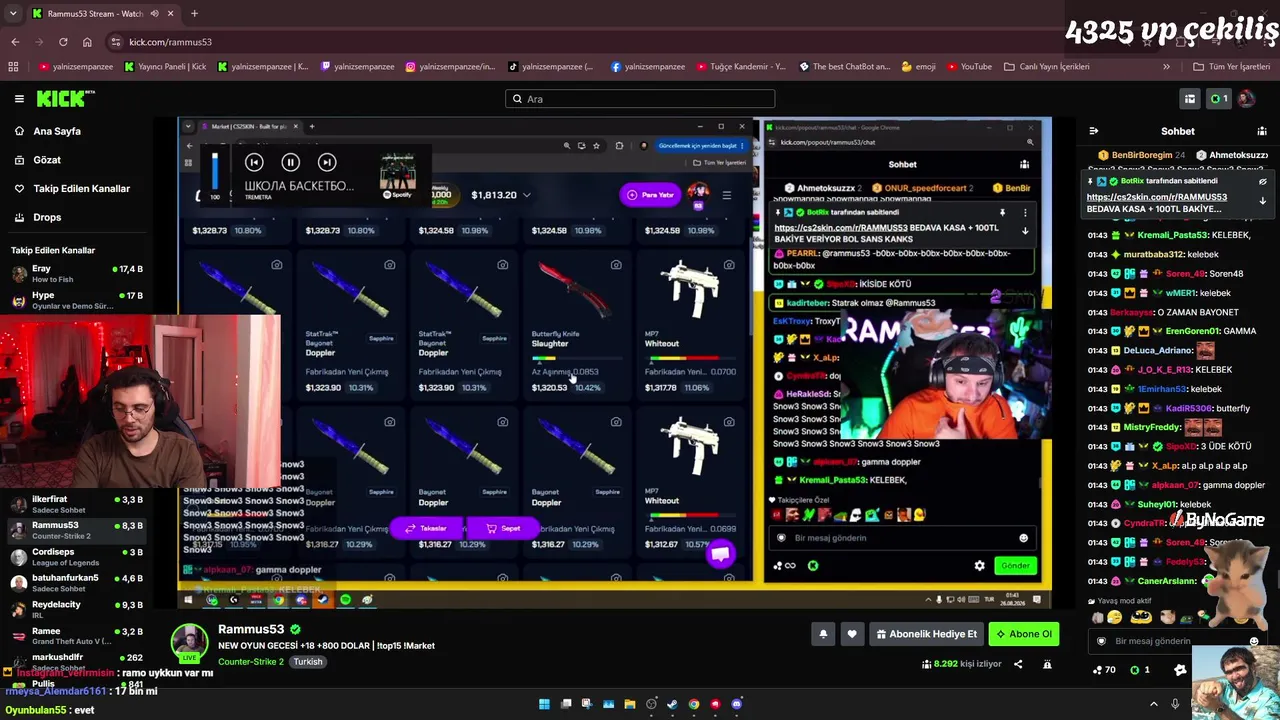
Task: Mute the Rammus53 Stream tab audio
Action: [154, 14]
